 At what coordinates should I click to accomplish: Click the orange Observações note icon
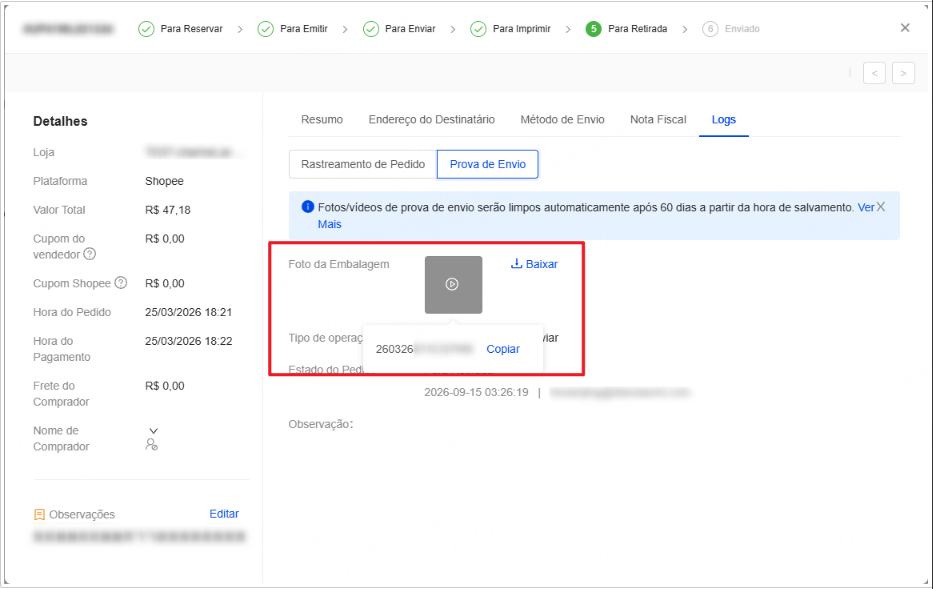(x=39, y=515)
